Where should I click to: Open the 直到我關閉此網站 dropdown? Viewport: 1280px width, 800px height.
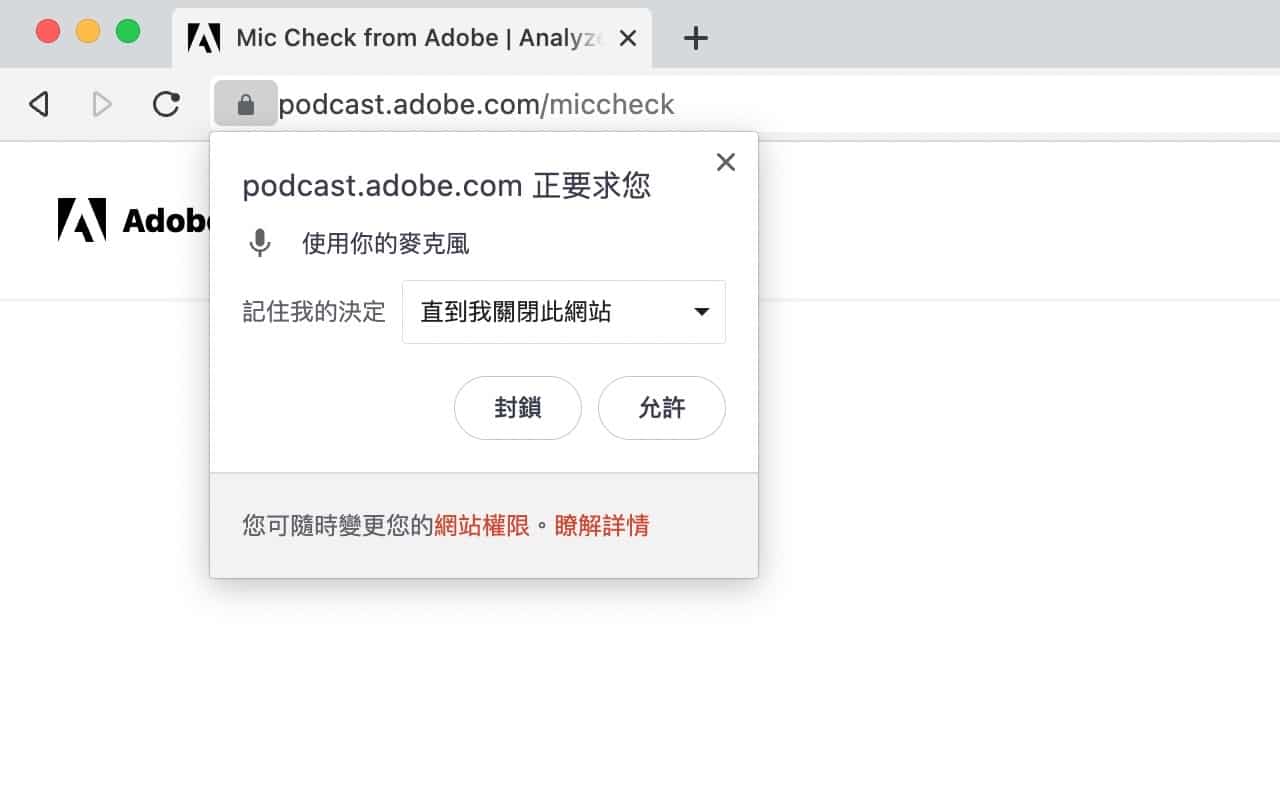tap(564, 312)
